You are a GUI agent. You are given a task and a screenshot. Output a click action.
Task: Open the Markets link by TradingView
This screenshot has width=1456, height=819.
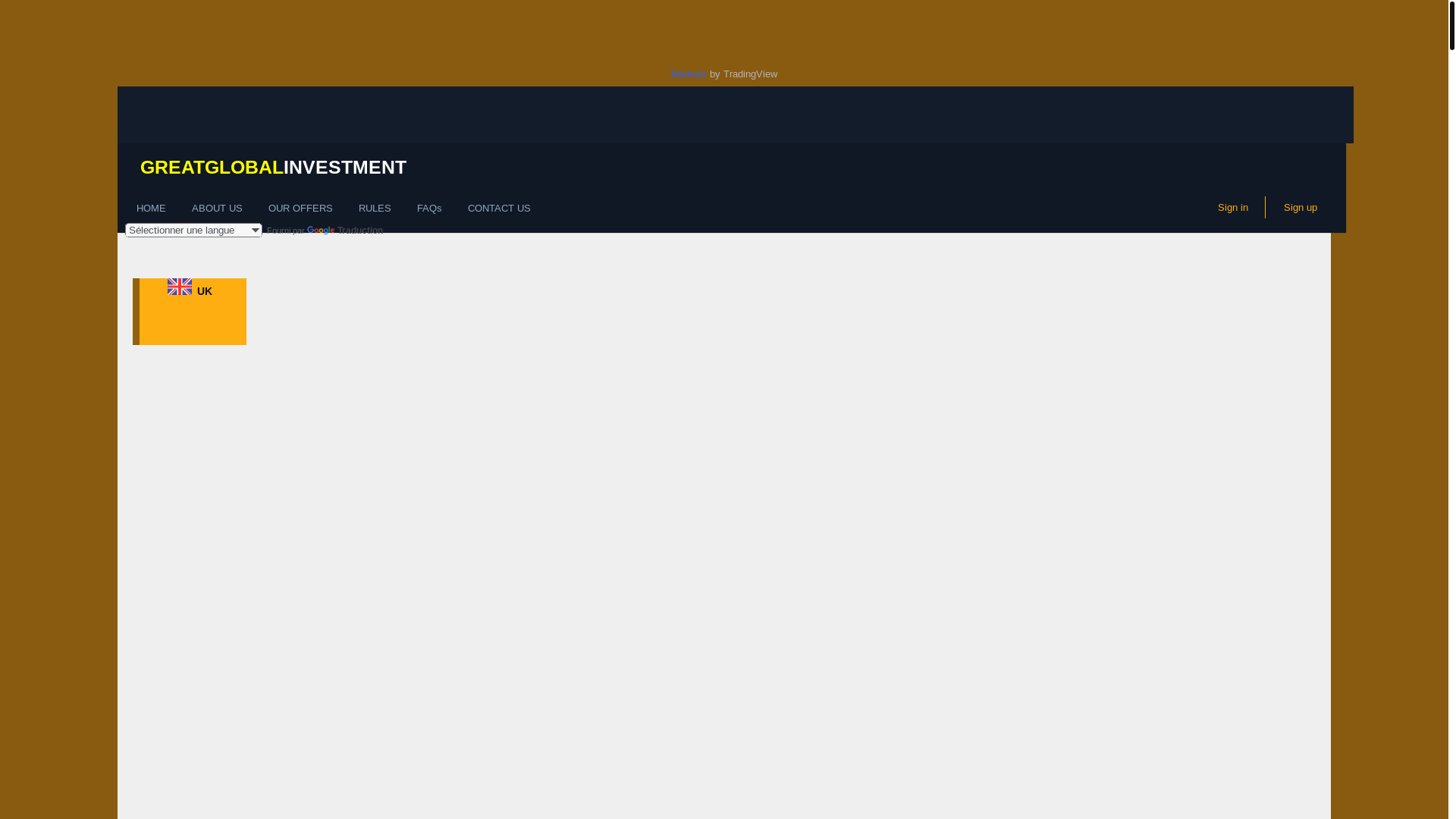pyautogui.click(x=689, y=74)
